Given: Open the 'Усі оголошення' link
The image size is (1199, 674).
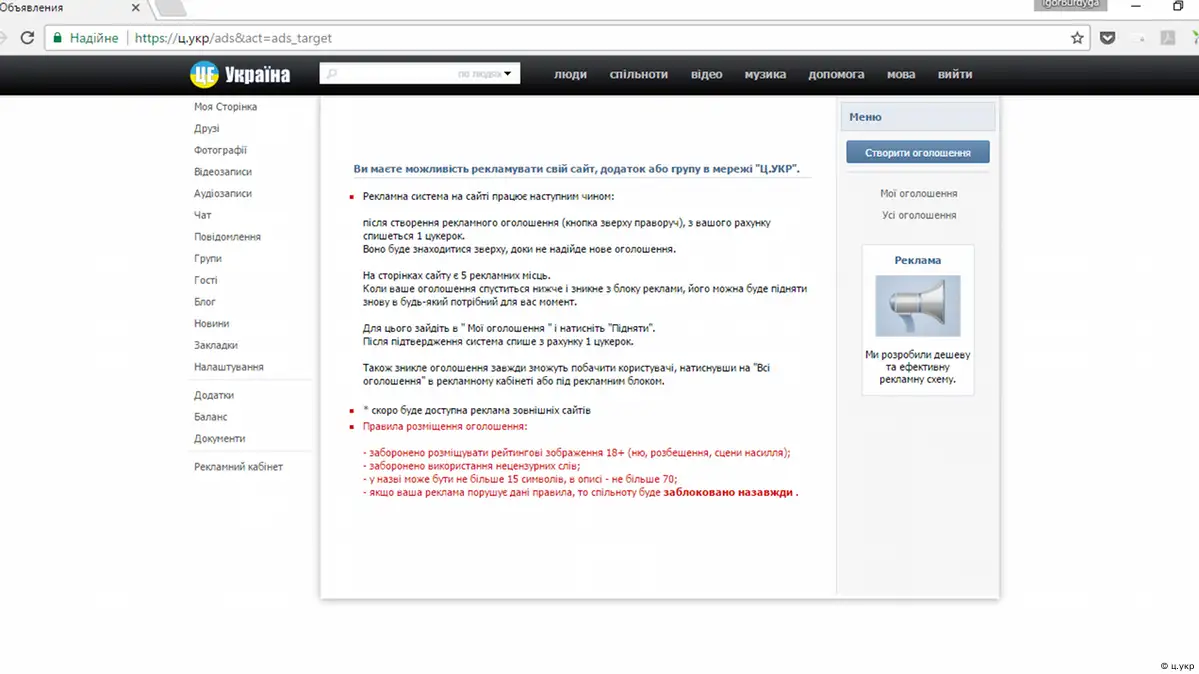Looking at the screenshot, I should pos(918,215).
